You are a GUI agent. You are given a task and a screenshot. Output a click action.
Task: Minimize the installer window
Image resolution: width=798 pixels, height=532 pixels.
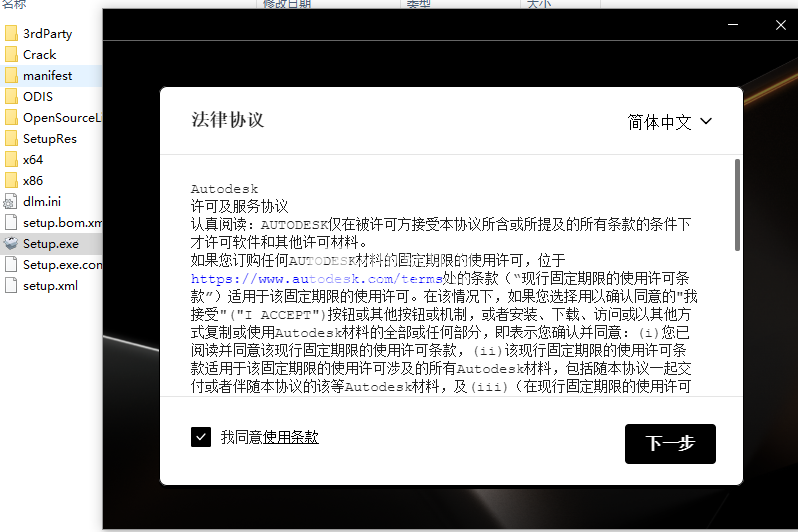pos(733,24)
